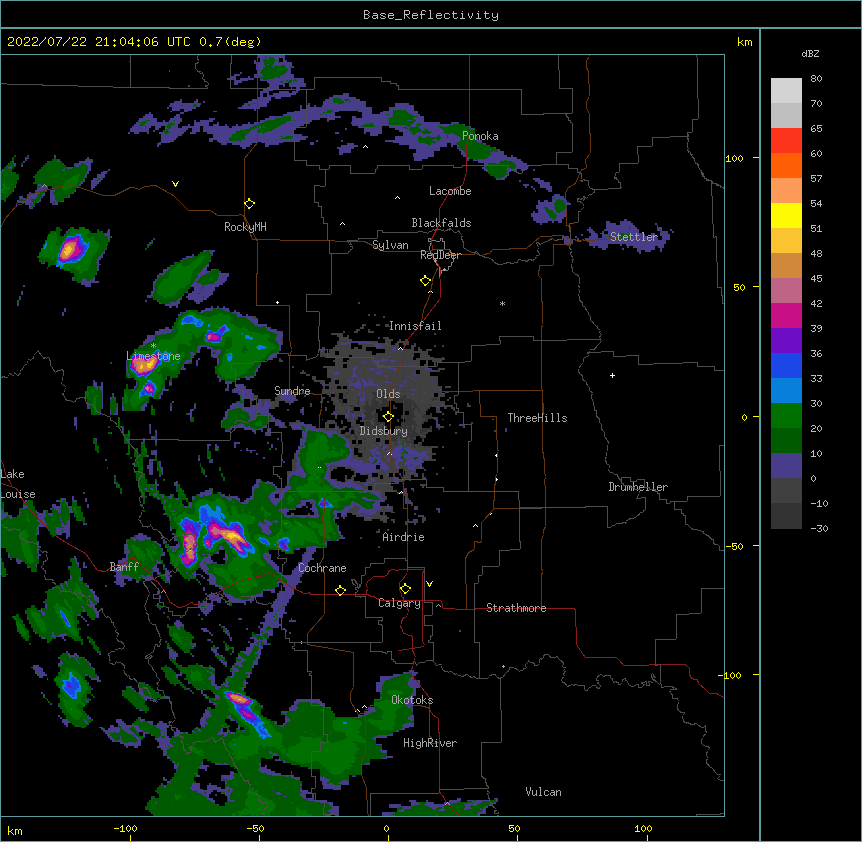Image resolution: width=862 pixels, height=842 pixels.
Task: Click the yellow diamond marker south of RedDeer
Action: (426, 281)
